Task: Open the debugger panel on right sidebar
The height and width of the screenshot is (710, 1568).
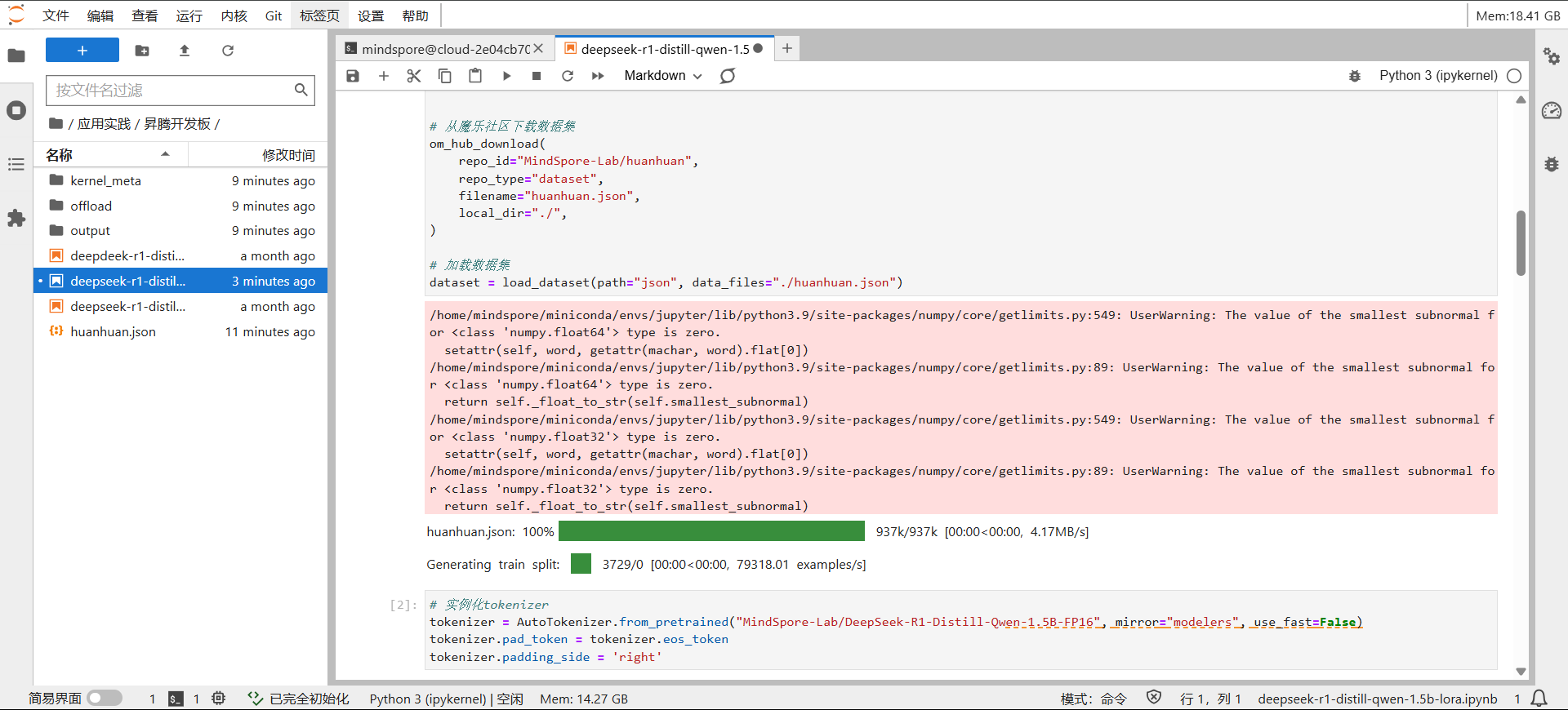Action: [x=1552, y=164]
